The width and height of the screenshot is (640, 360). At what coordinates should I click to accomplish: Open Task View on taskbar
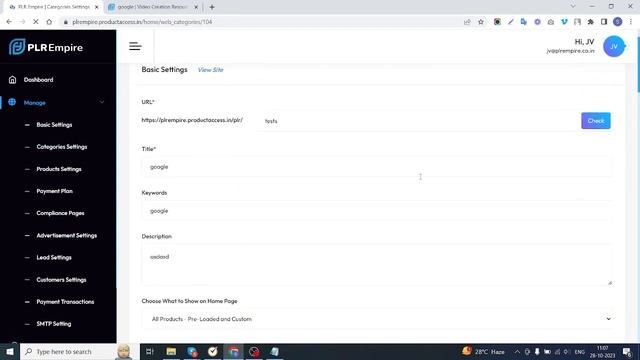(x=150, y=351)
